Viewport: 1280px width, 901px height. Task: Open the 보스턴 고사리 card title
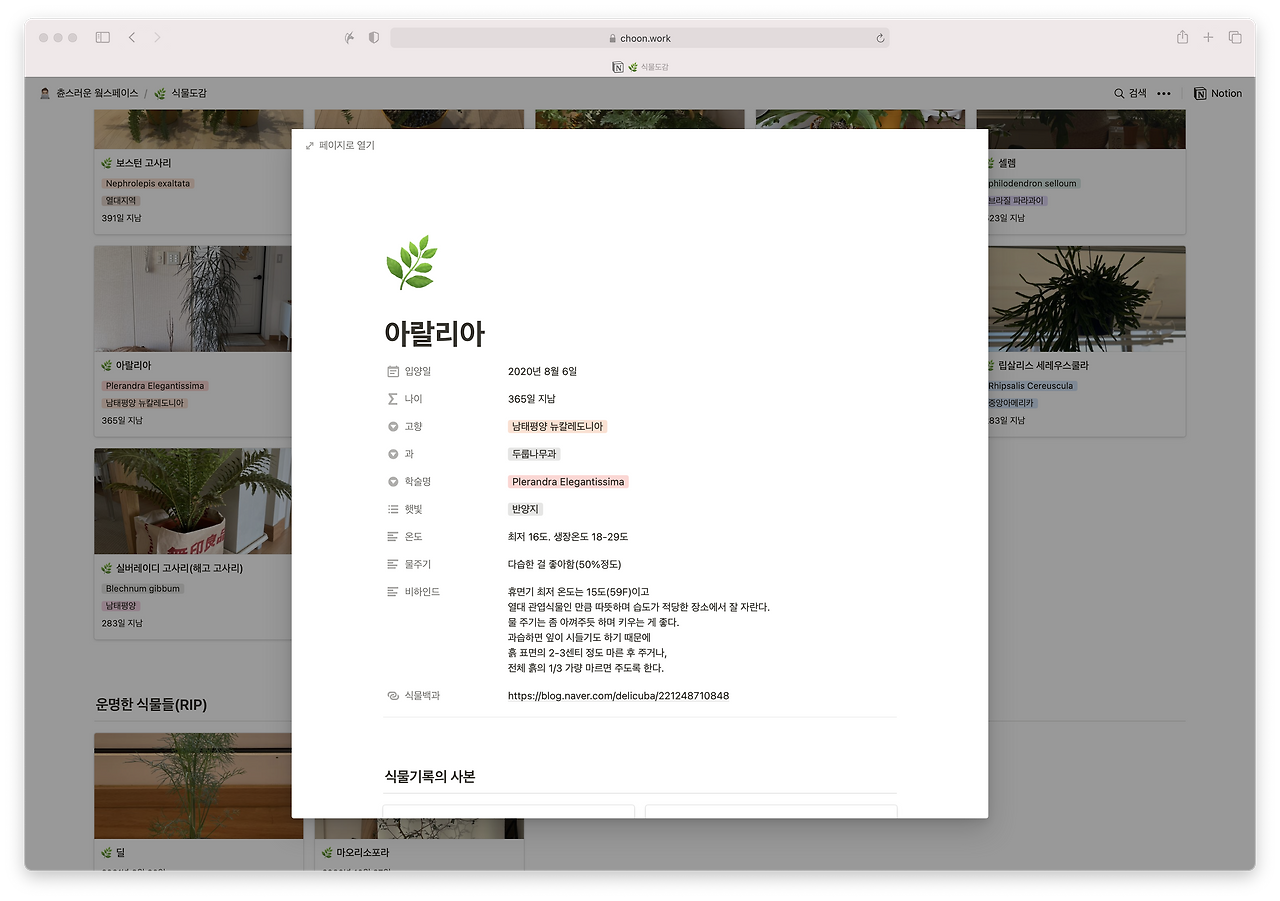[144, 163]
